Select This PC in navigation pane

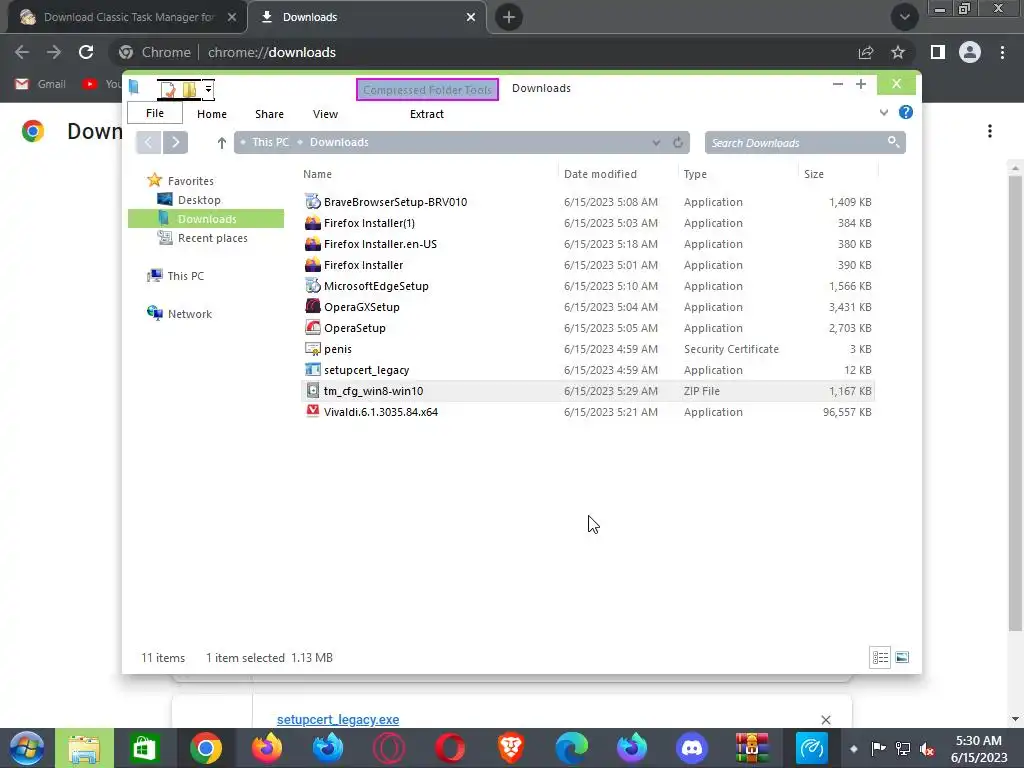tap(185, 276)
